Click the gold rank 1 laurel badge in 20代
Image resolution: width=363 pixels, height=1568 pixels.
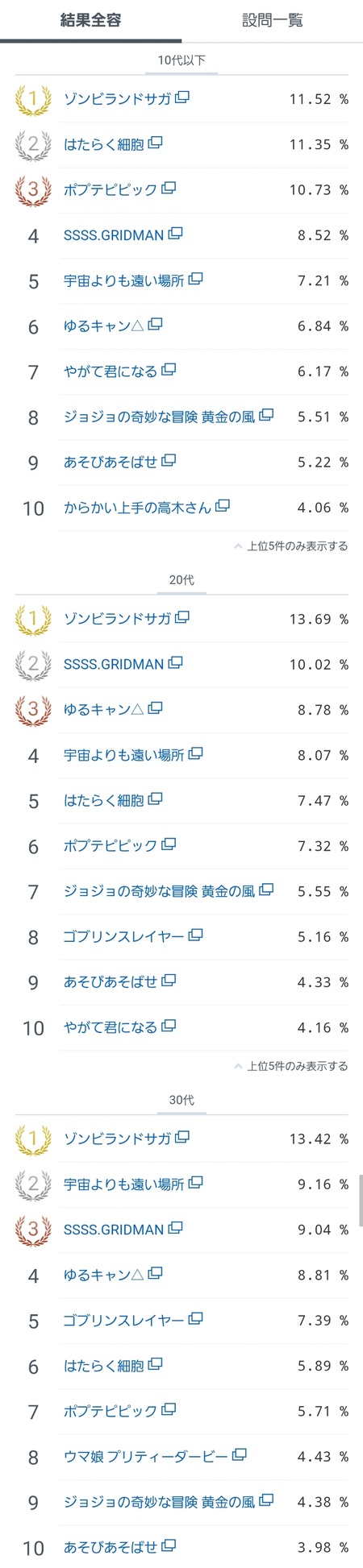33,619
